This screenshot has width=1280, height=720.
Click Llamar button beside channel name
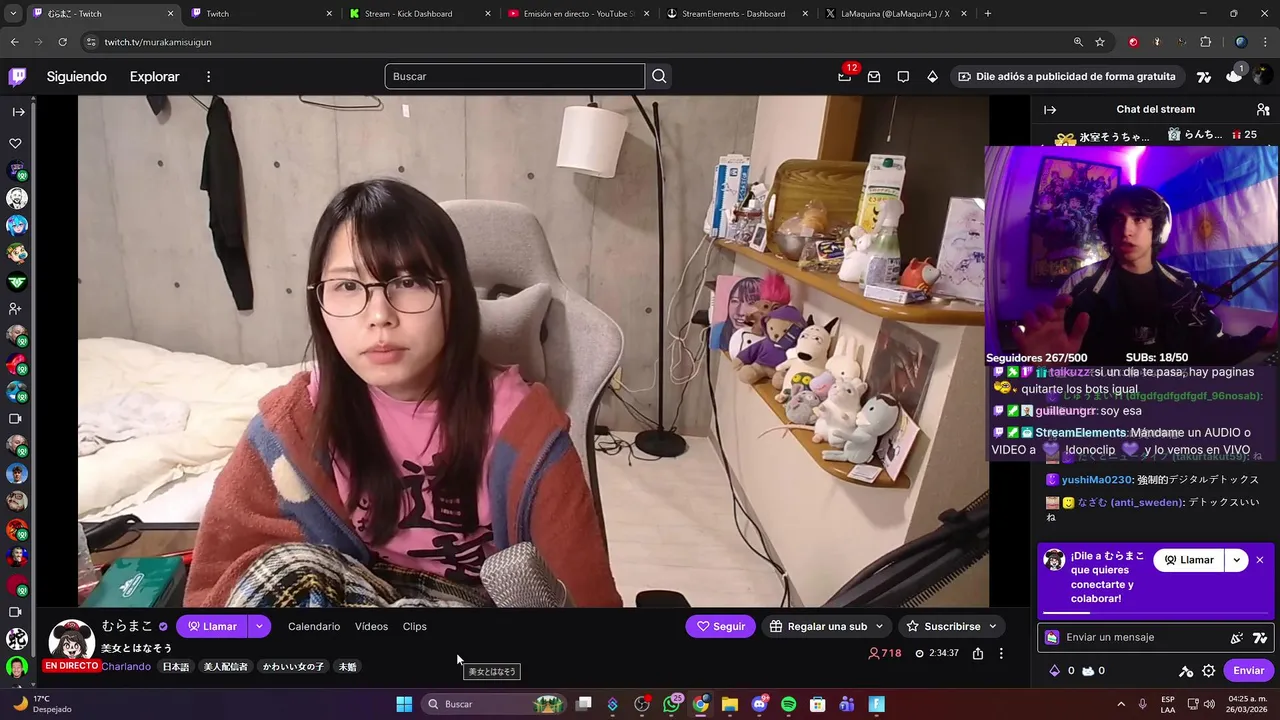coord(212,626)
